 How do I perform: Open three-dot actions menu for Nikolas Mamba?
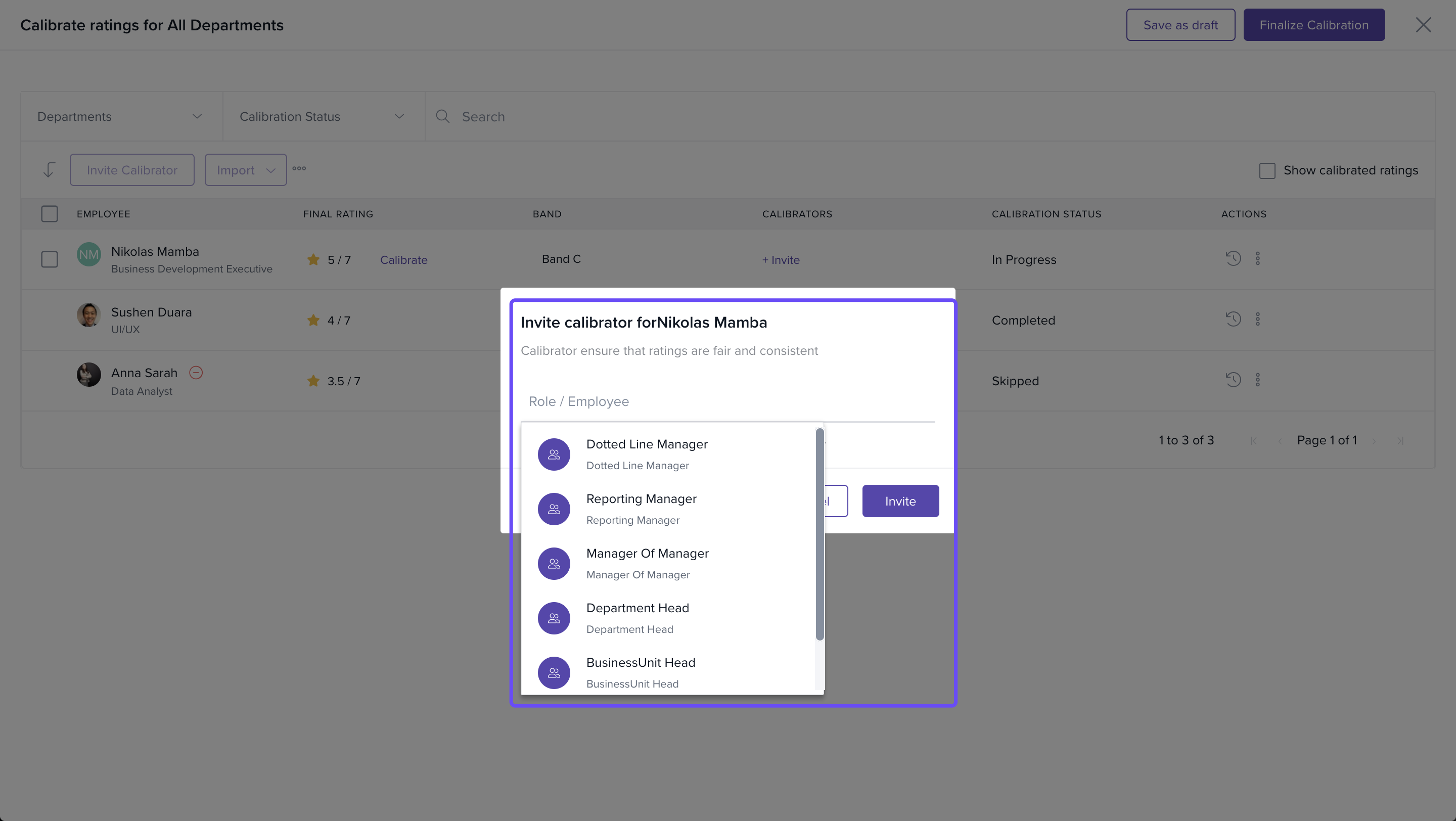click(x=1258, y=259)
